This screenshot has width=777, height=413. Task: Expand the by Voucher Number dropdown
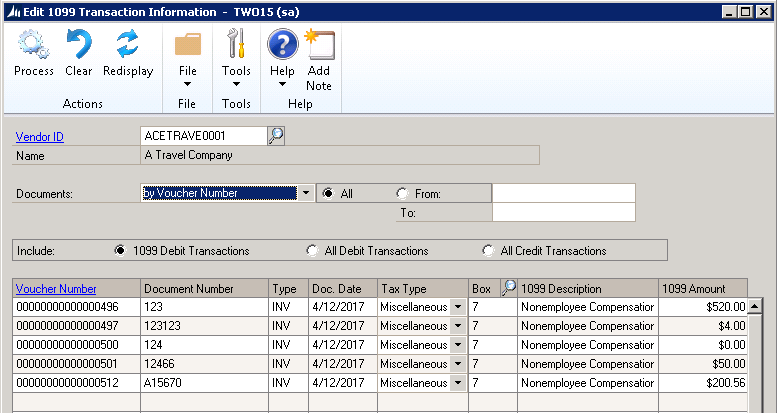306,194
